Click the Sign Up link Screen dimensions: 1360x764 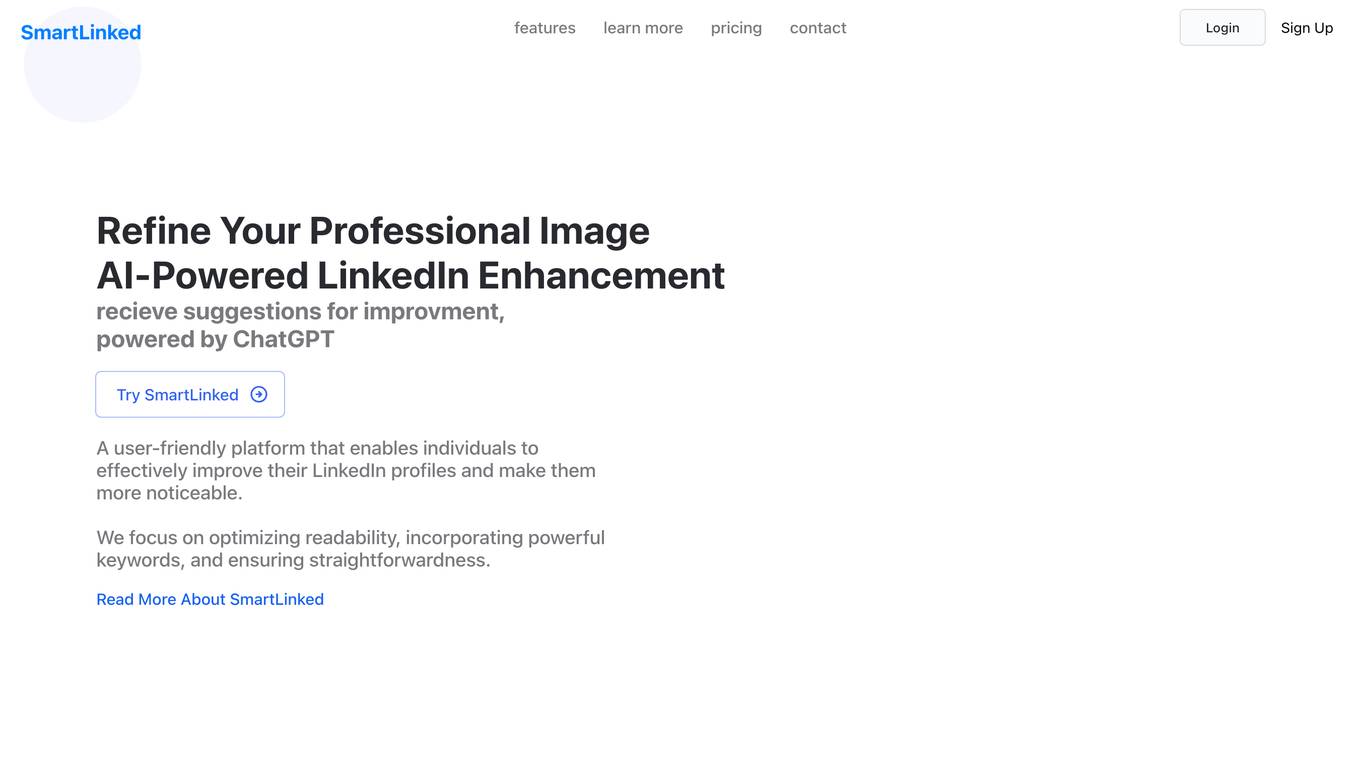tap(1307, 28)
